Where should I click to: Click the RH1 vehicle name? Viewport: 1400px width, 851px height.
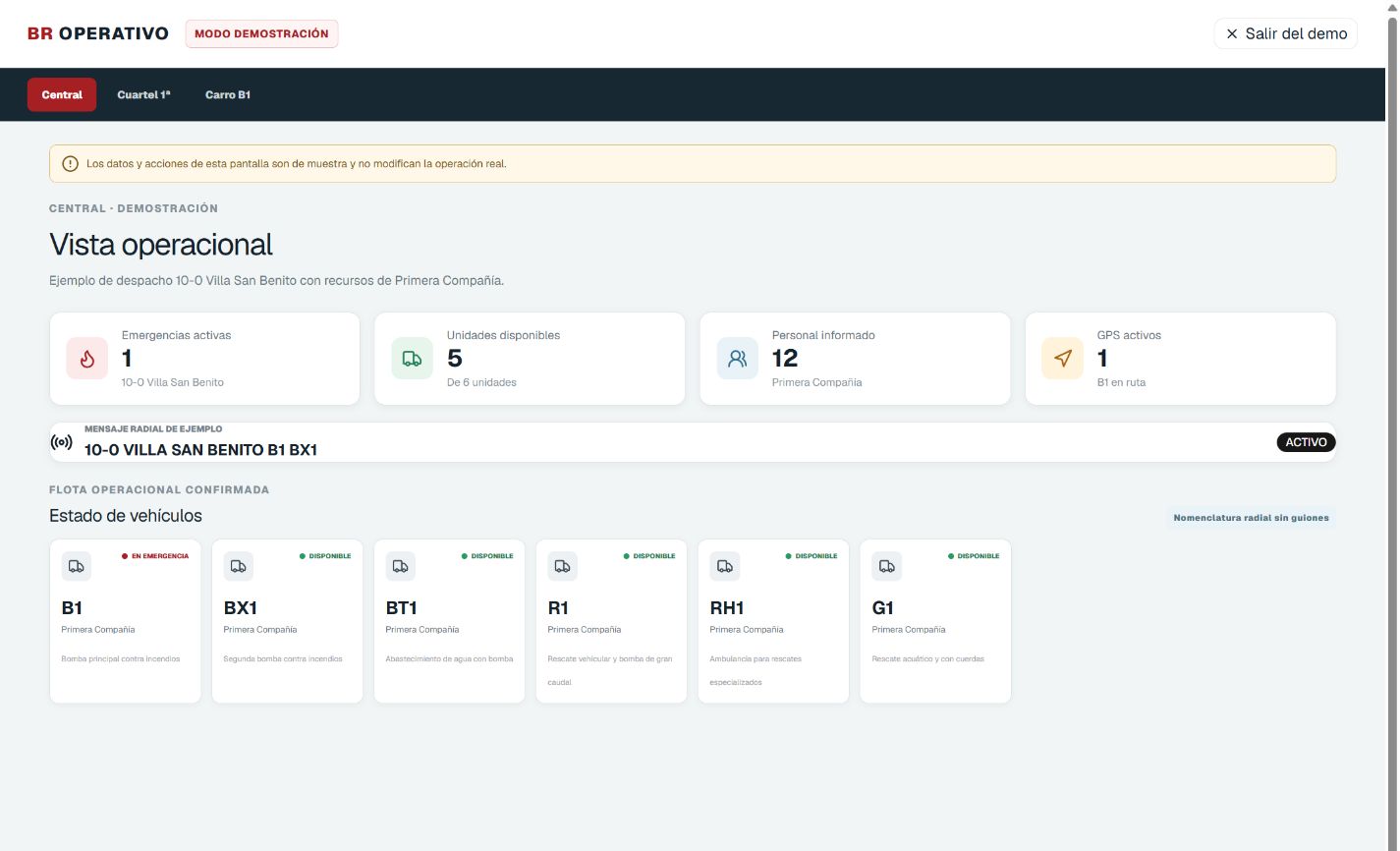coord(727,608)
